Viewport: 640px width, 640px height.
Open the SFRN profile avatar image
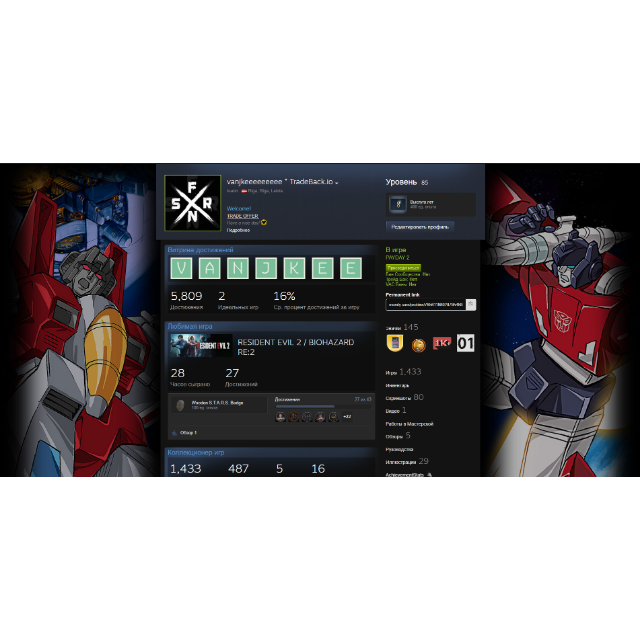click(x=192, y=203)
